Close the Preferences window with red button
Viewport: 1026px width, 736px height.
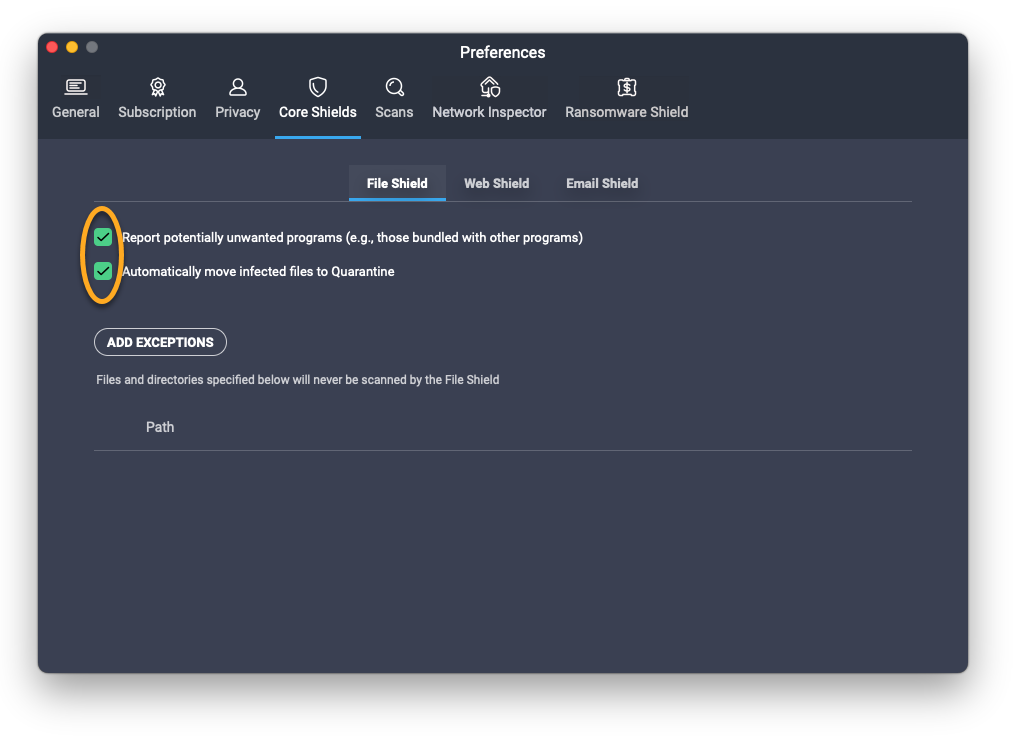coord(52,47)
